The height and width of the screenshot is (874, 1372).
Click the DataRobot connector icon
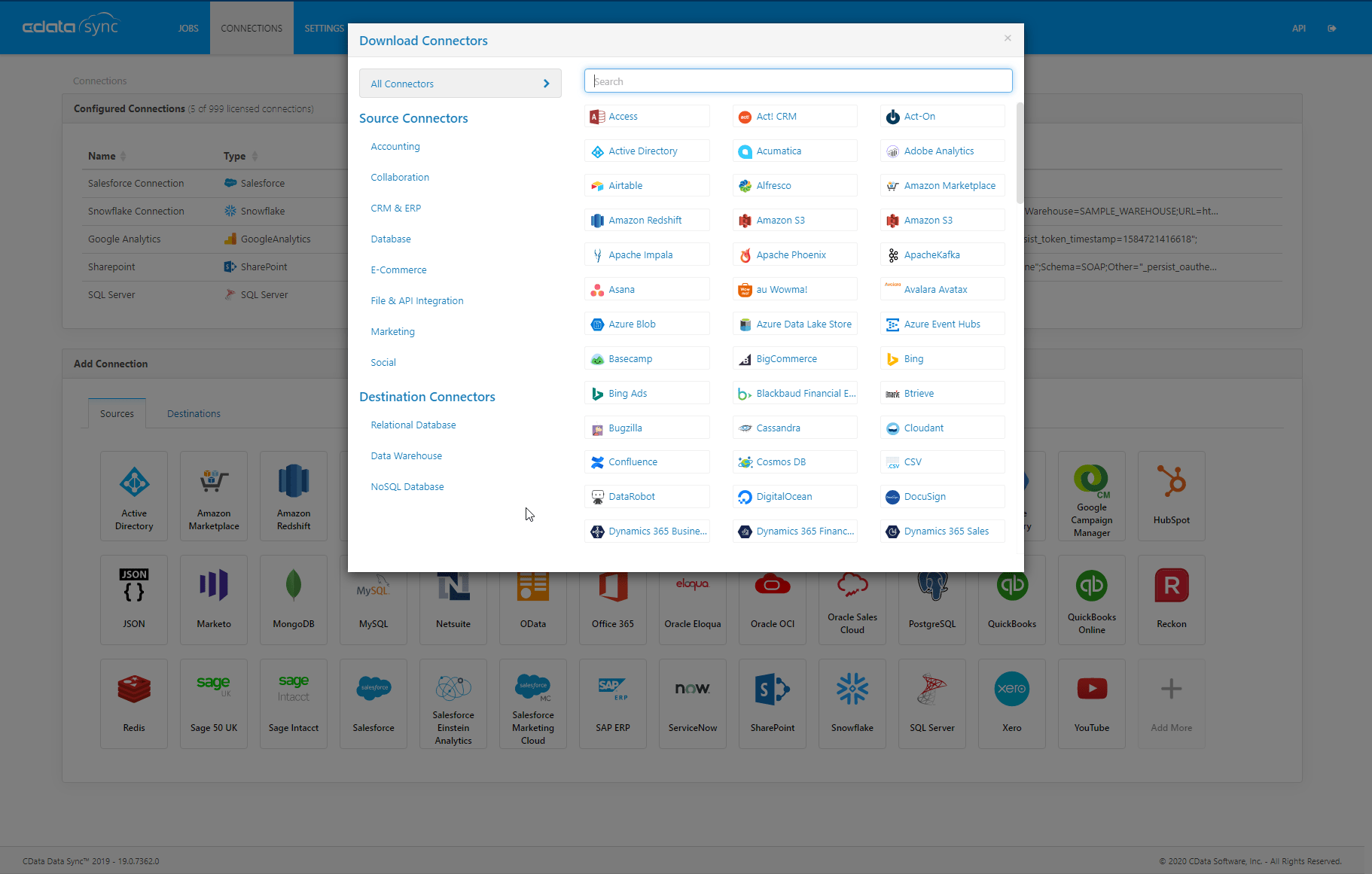(x=597, y=497)
